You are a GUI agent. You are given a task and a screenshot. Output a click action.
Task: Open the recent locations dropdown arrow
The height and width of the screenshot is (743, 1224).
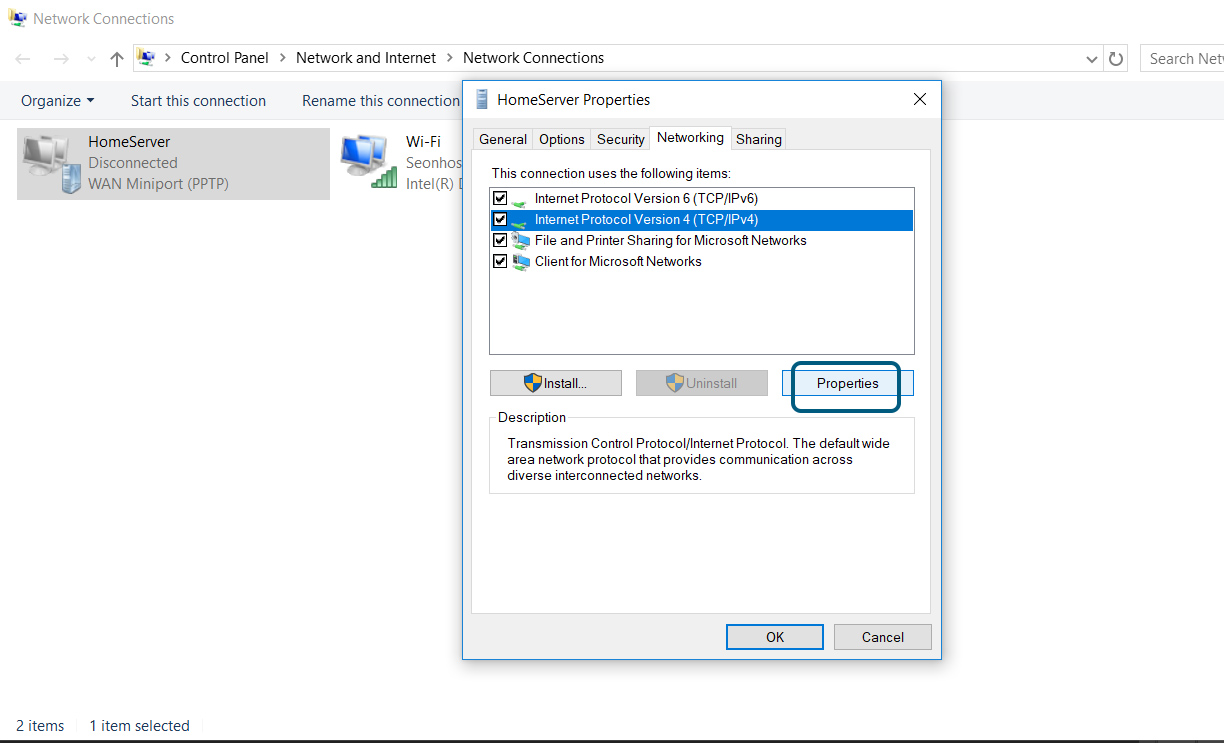(x=91, y=59)
